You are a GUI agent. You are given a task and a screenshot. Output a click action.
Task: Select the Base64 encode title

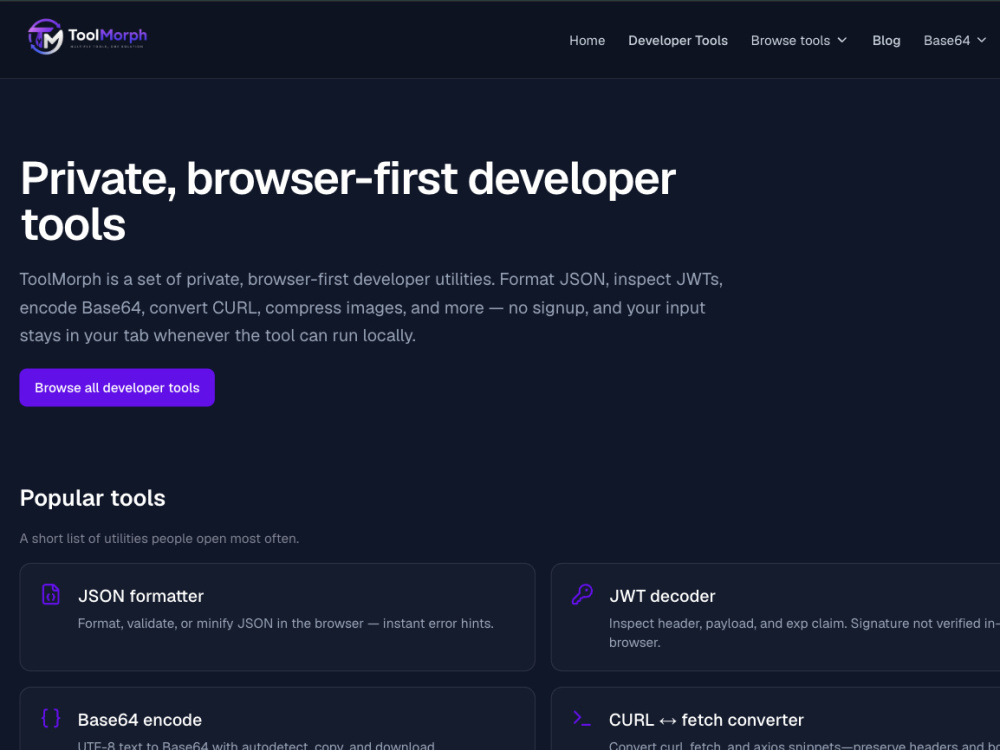click(x=140, y=719)
